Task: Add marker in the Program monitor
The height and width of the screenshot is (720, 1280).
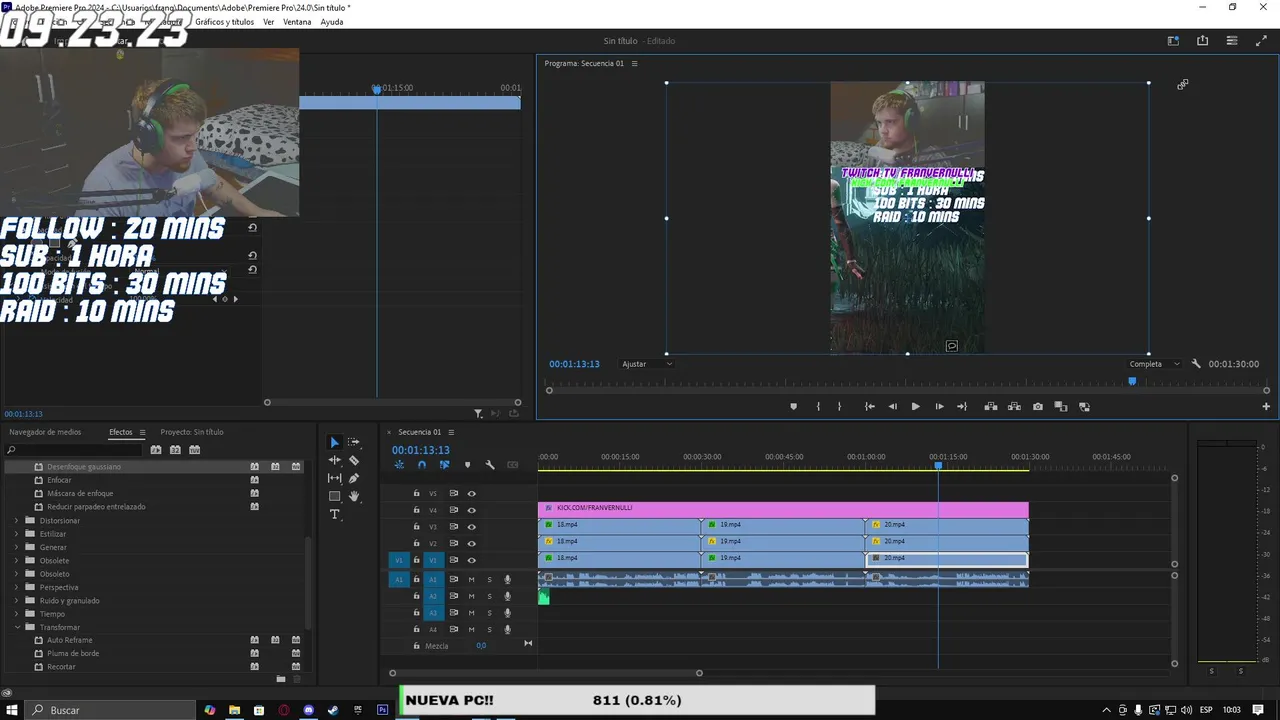Action: pos(794,407)
